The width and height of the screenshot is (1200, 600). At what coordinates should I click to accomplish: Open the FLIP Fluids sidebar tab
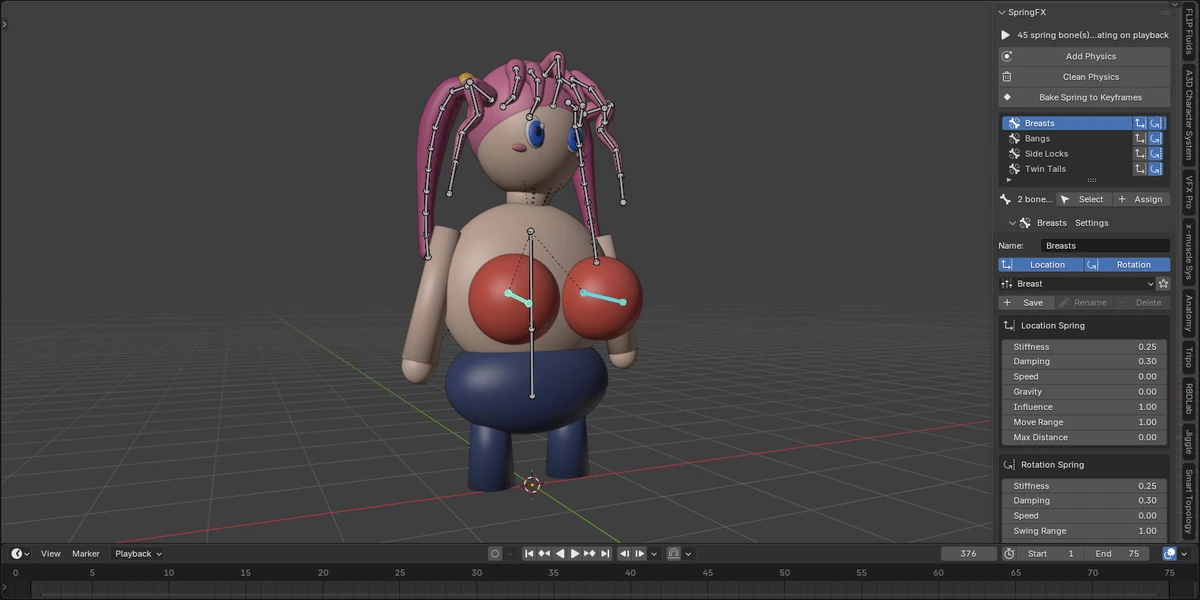point(1189,31)
